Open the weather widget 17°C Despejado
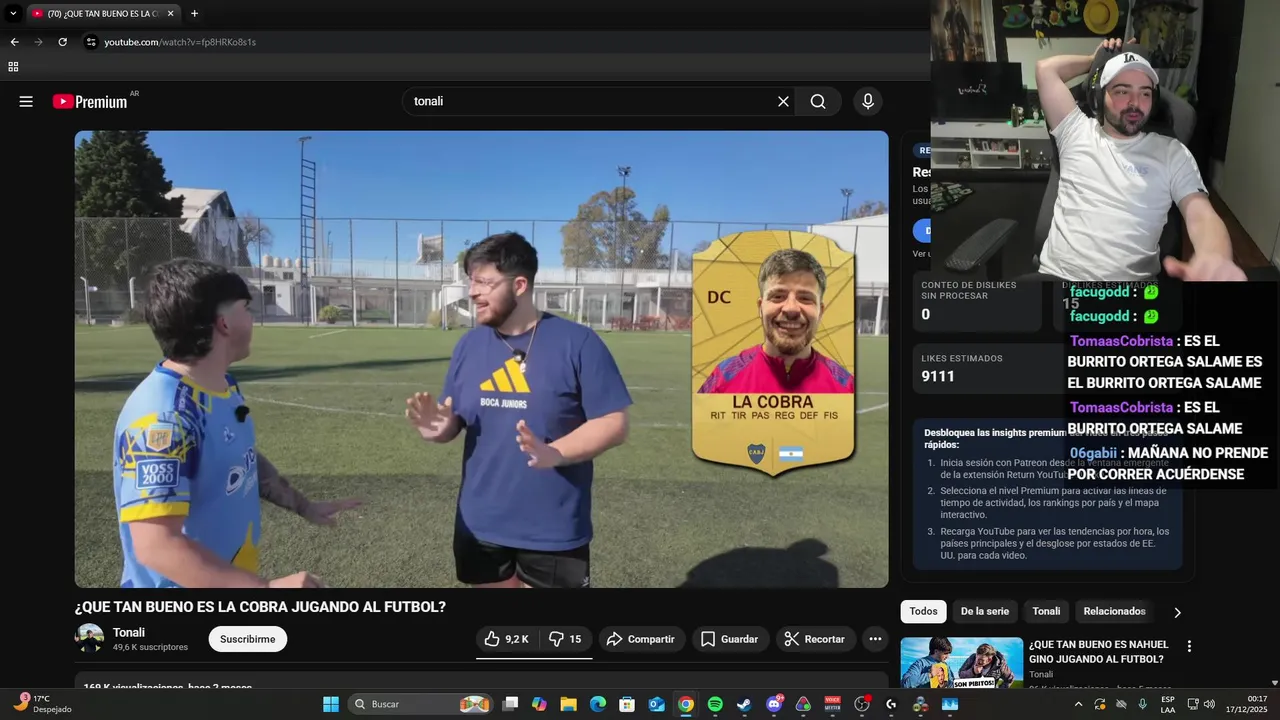 coord(40,704)
